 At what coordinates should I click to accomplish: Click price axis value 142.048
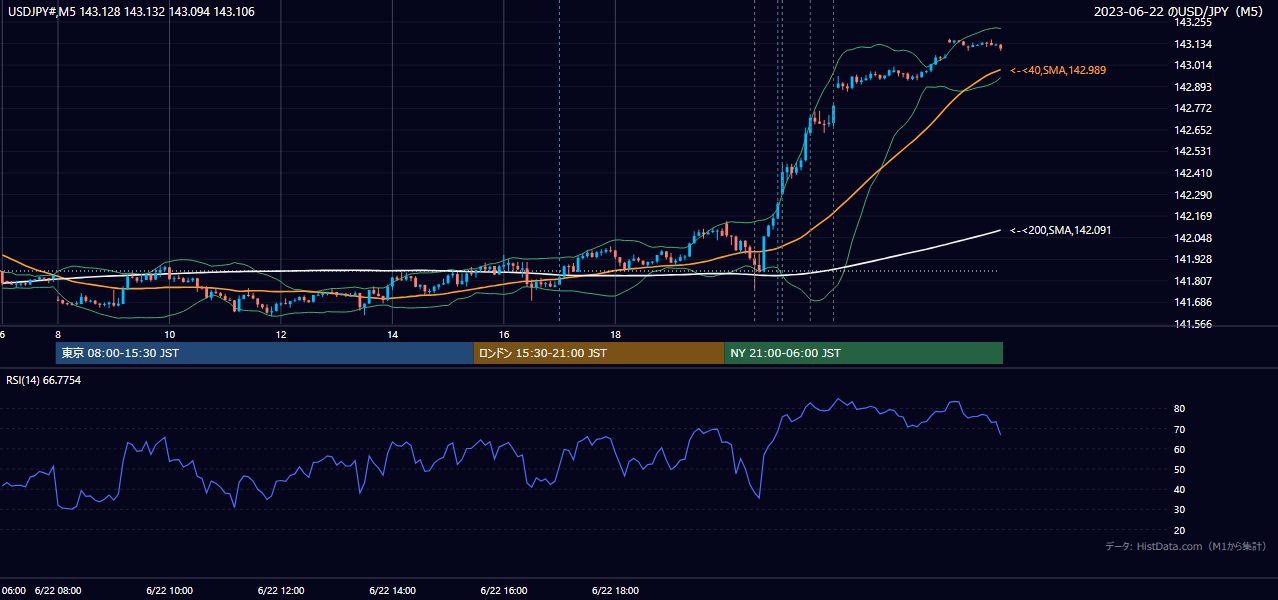(1193, 238)
